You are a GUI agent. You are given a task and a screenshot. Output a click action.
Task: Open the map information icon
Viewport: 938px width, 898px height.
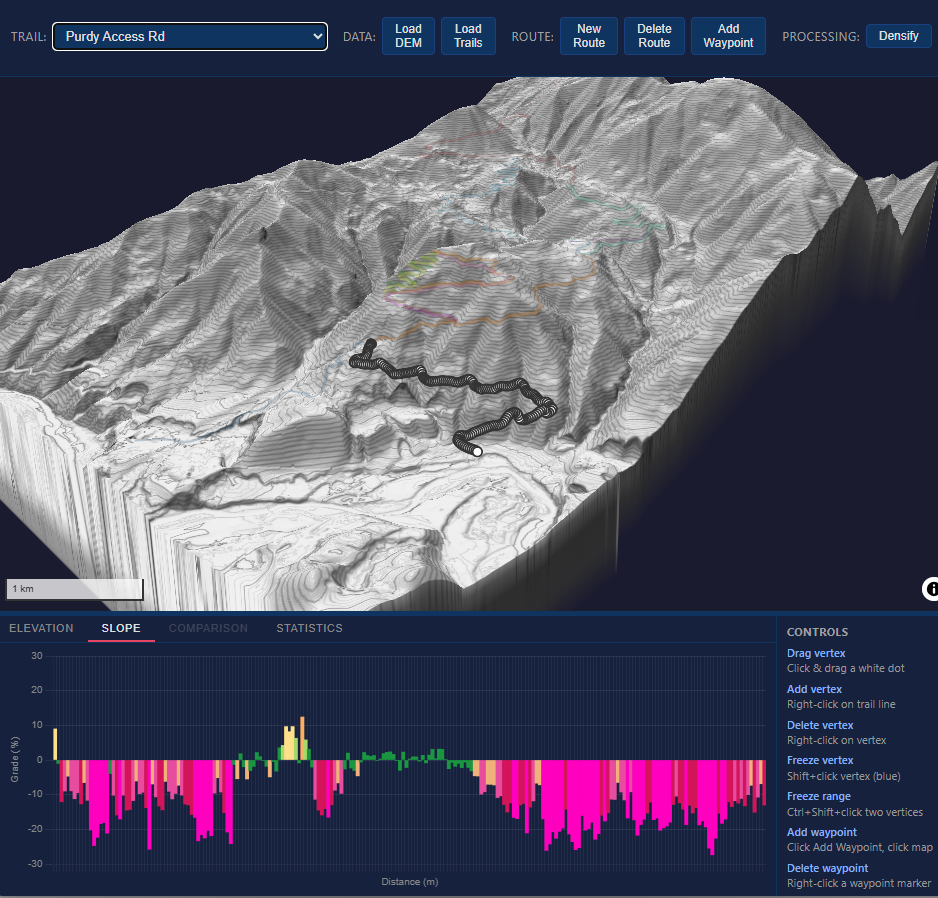point(930,589)
